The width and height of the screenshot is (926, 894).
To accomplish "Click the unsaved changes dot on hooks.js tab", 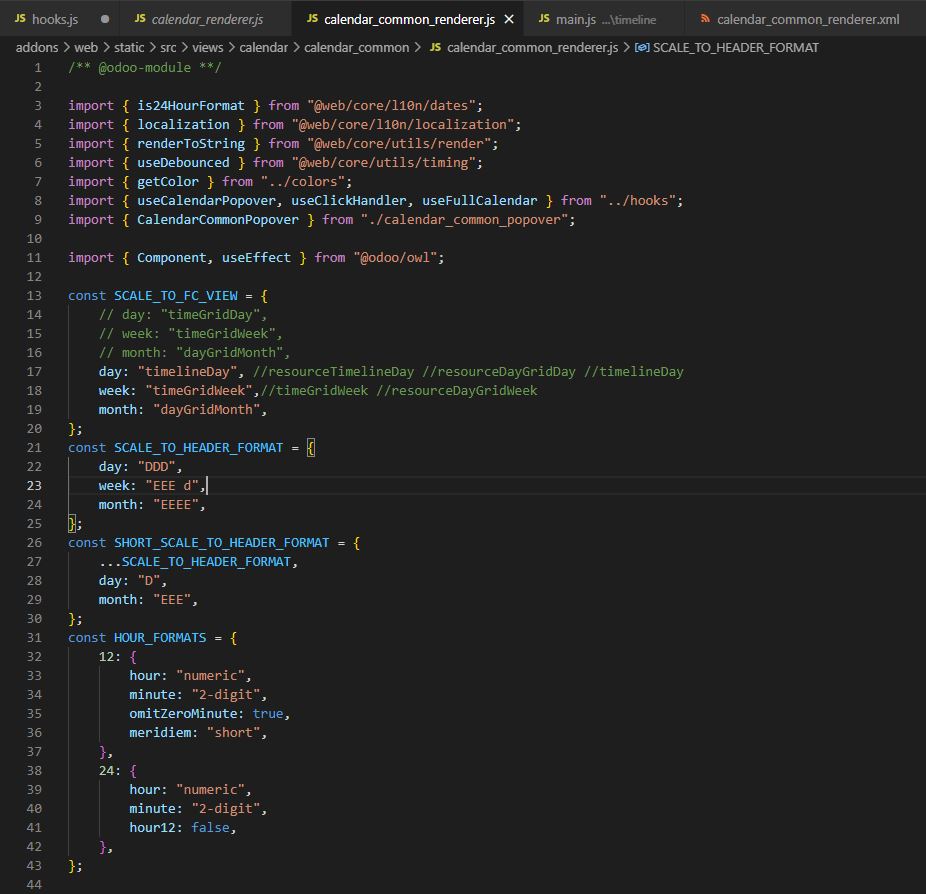I will point(104,18).
